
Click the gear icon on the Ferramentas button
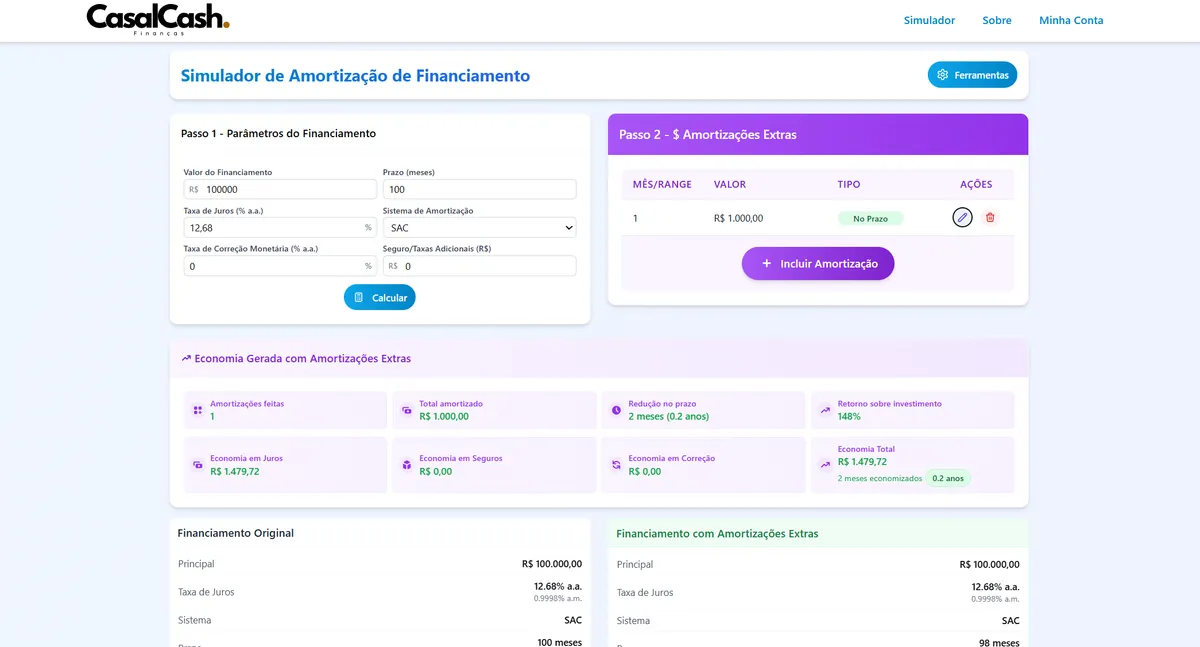941,74
